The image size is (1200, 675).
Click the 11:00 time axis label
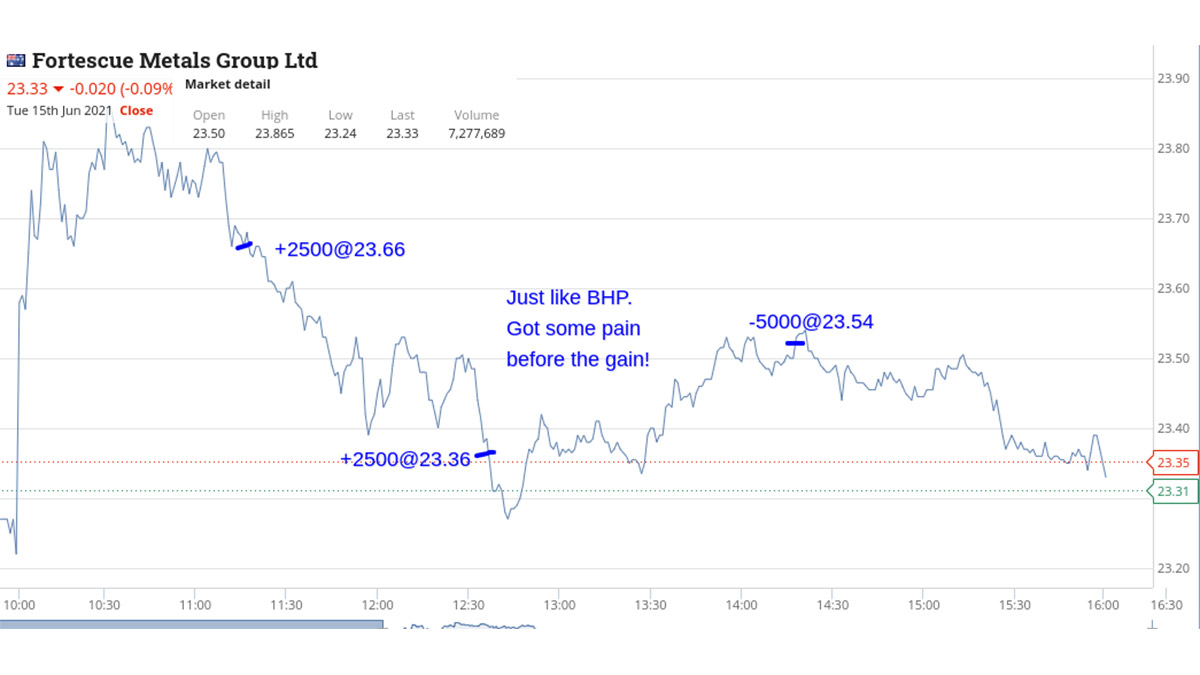pos(195,605)
